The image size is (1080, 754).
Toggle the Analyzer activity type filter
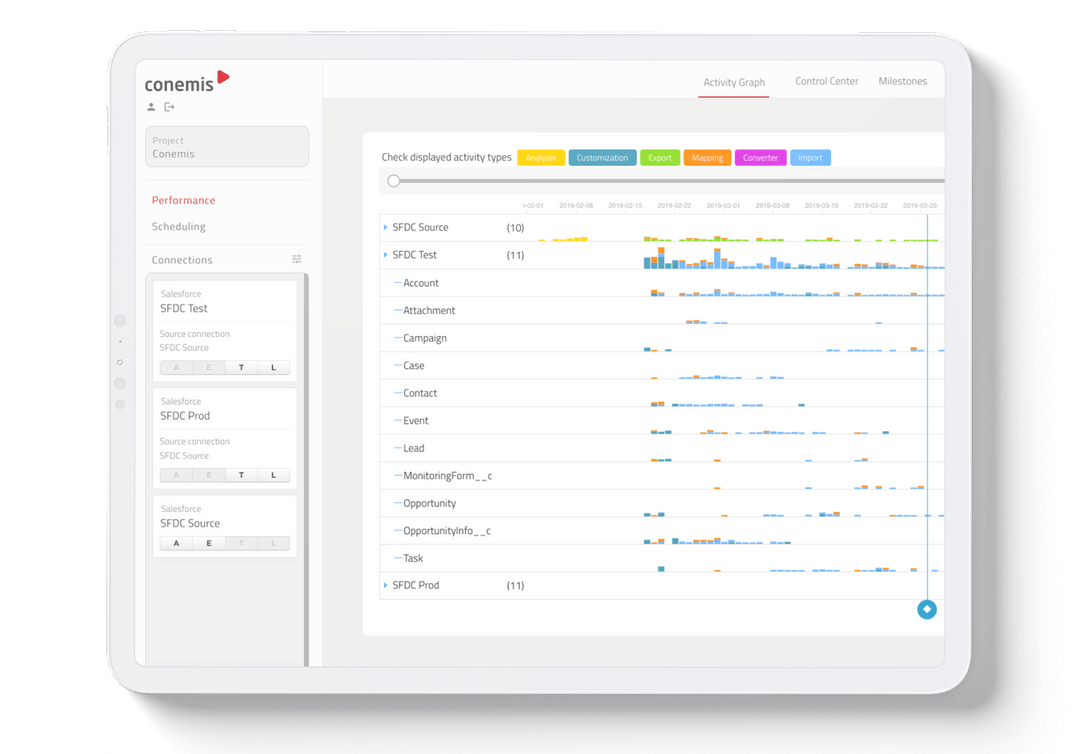[541, 158]
